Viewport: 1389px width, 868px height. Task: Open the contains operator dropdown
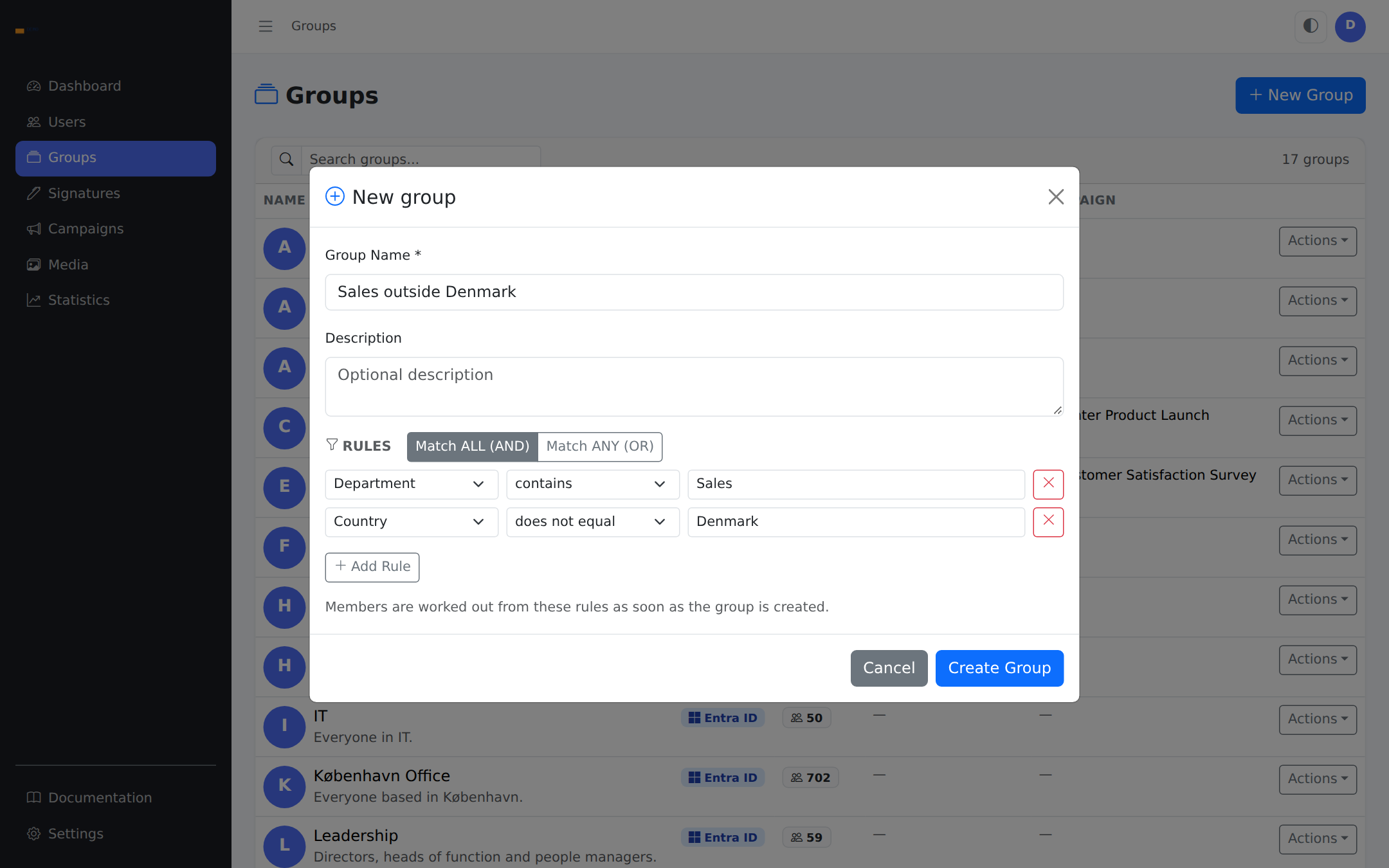pos(593,484)
